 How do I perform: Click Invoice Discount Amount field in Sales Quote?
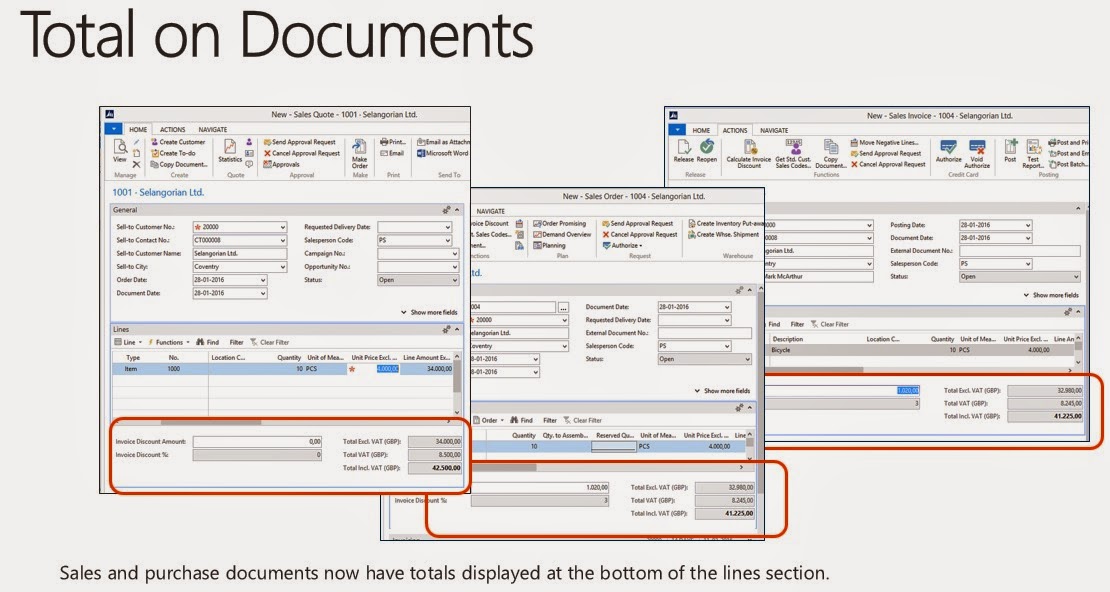tap(258, 442)
